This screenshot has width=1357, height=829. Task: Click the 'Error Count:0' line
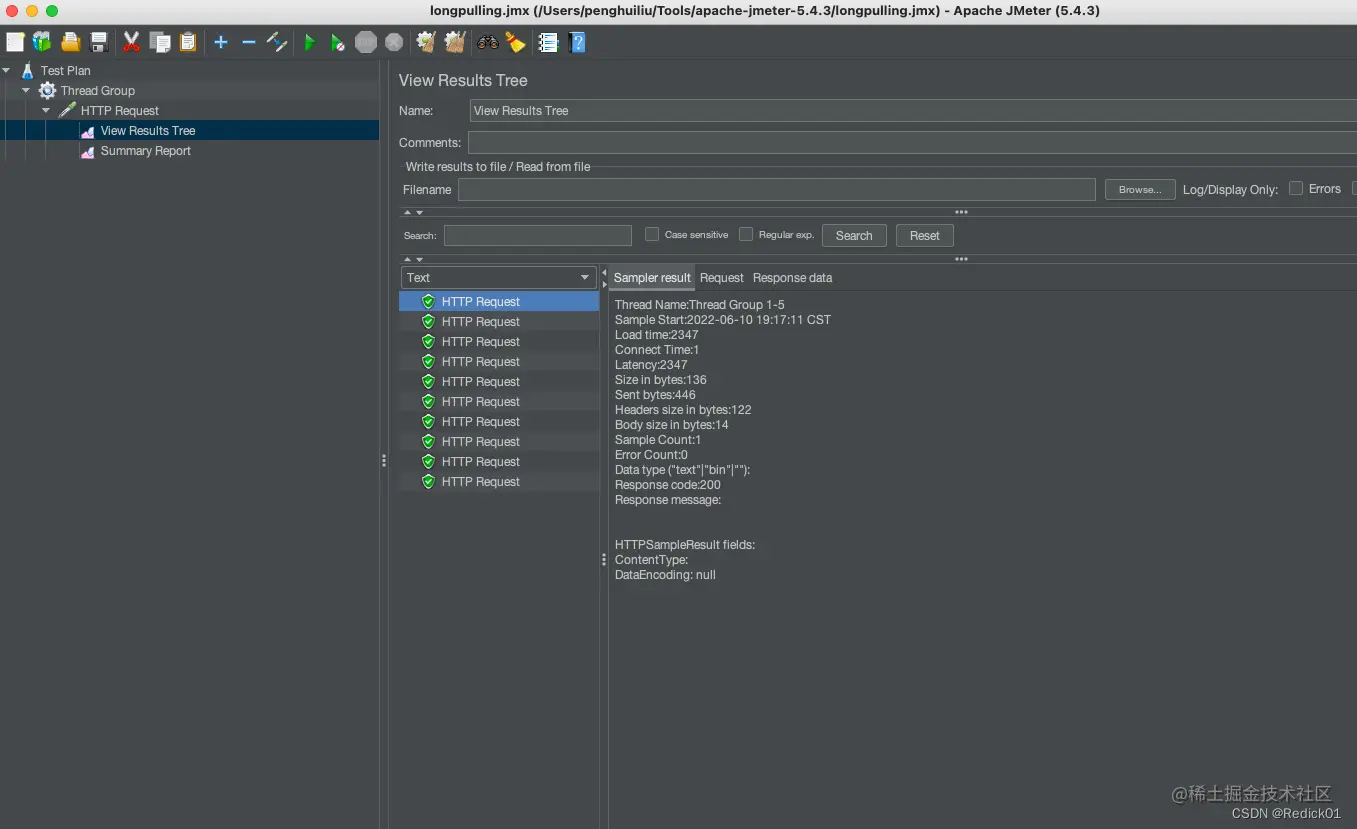pos(651,455)
